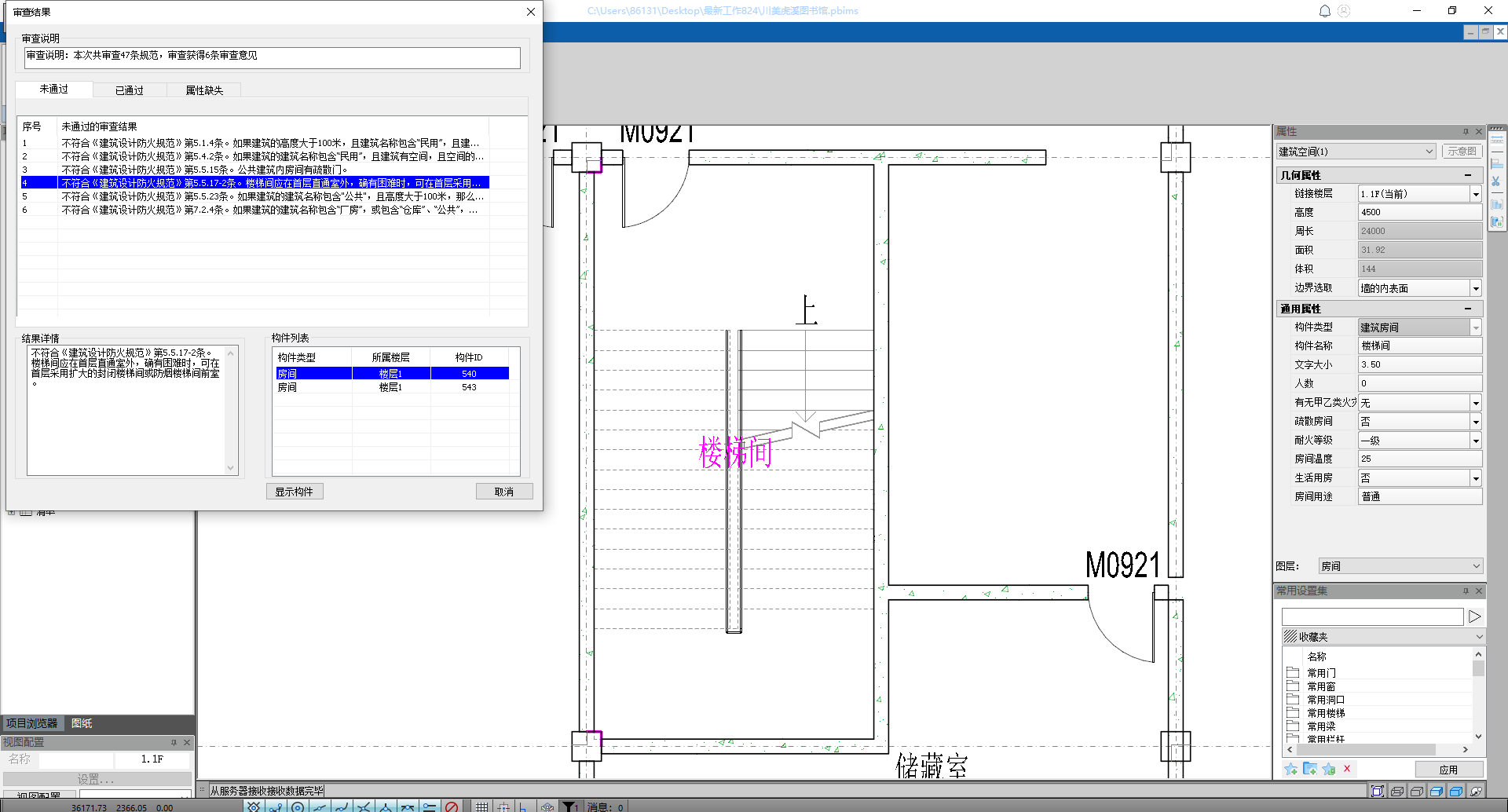Click the 显示构件 button
The width and height of the screenshot is (1508, 812).
[295, 492]
